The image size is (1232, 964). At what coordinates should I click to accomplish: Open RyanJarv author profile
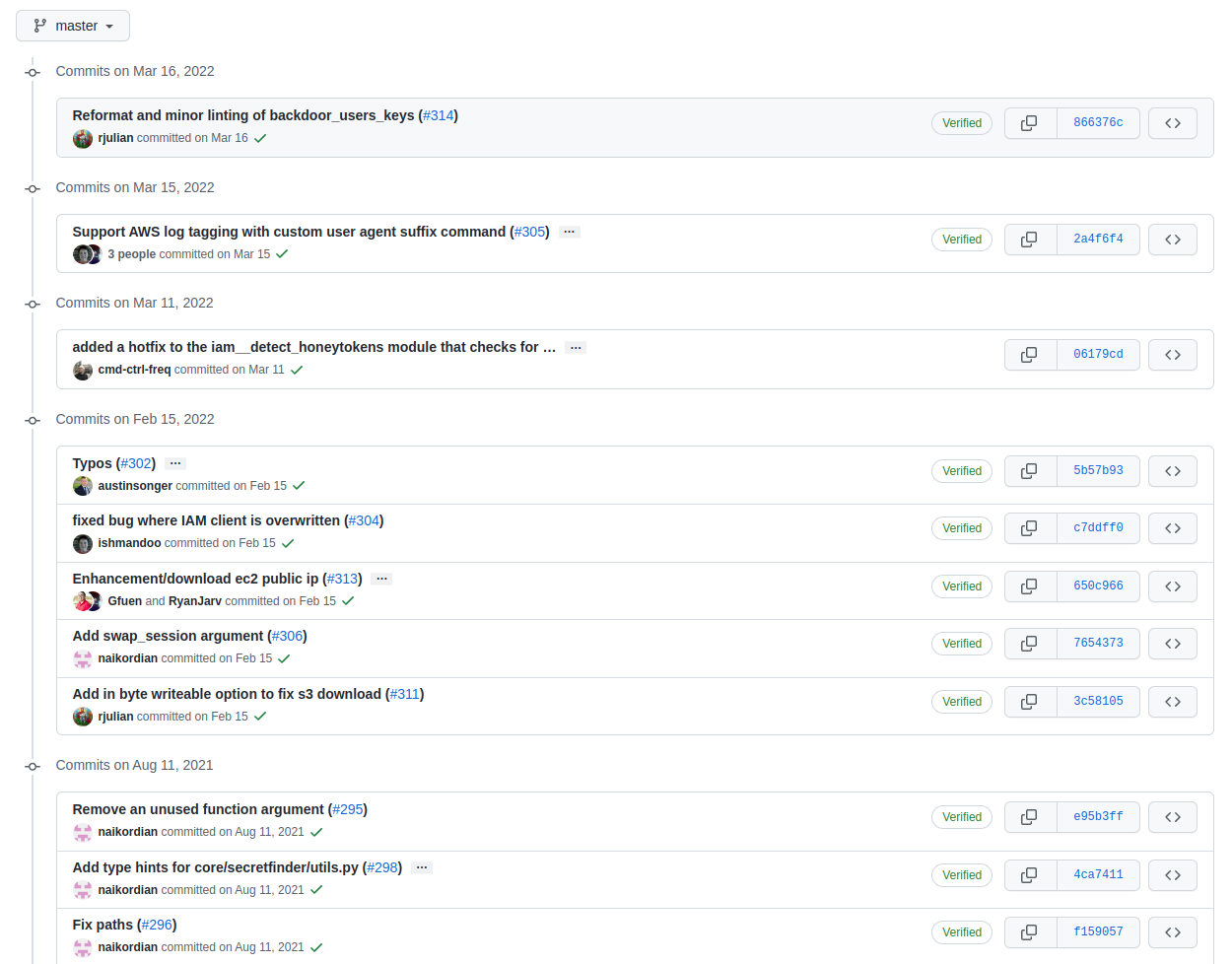[195, 601]
